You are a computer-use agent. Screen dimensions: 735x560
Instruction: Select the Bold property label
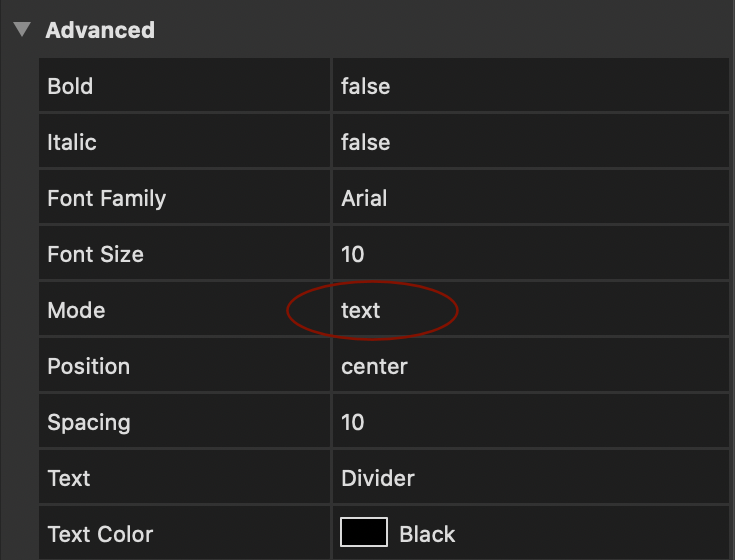[70, 86]
